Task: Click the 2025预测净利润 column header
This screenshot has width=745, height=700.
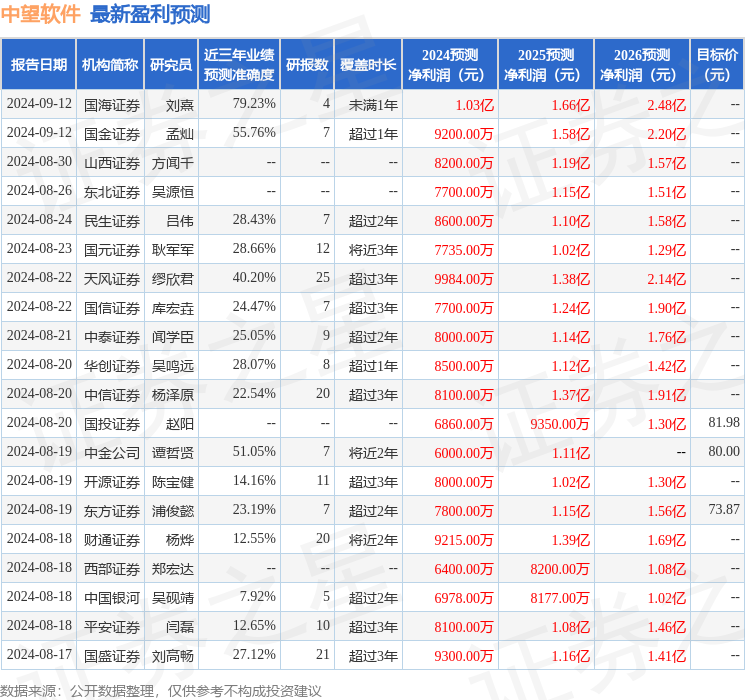Action: (x=546, y=65)
